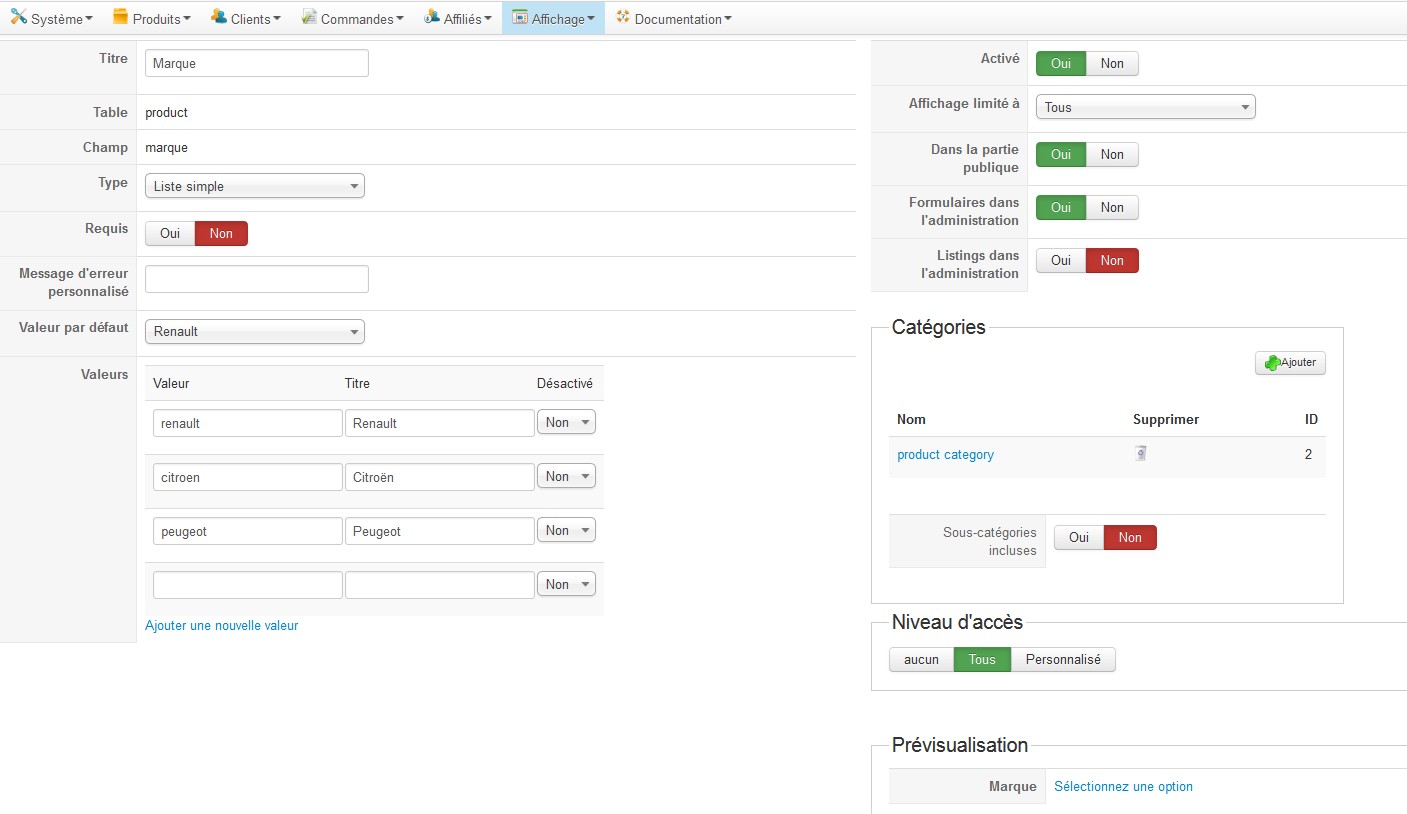Select 'Tous' access level

pos(982,659)
